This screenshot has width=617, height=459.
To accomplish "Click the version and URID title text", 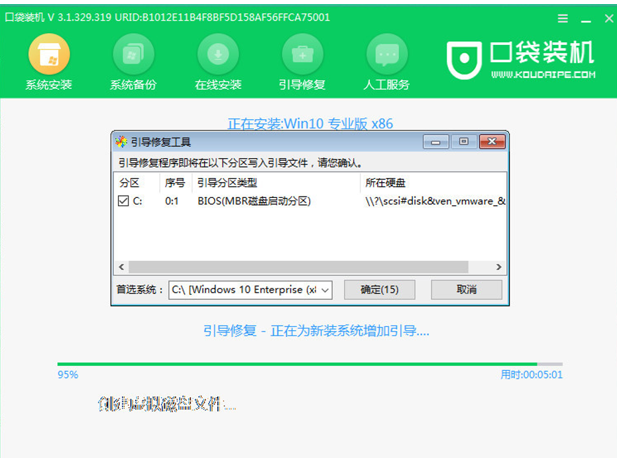I will [167, 18].
